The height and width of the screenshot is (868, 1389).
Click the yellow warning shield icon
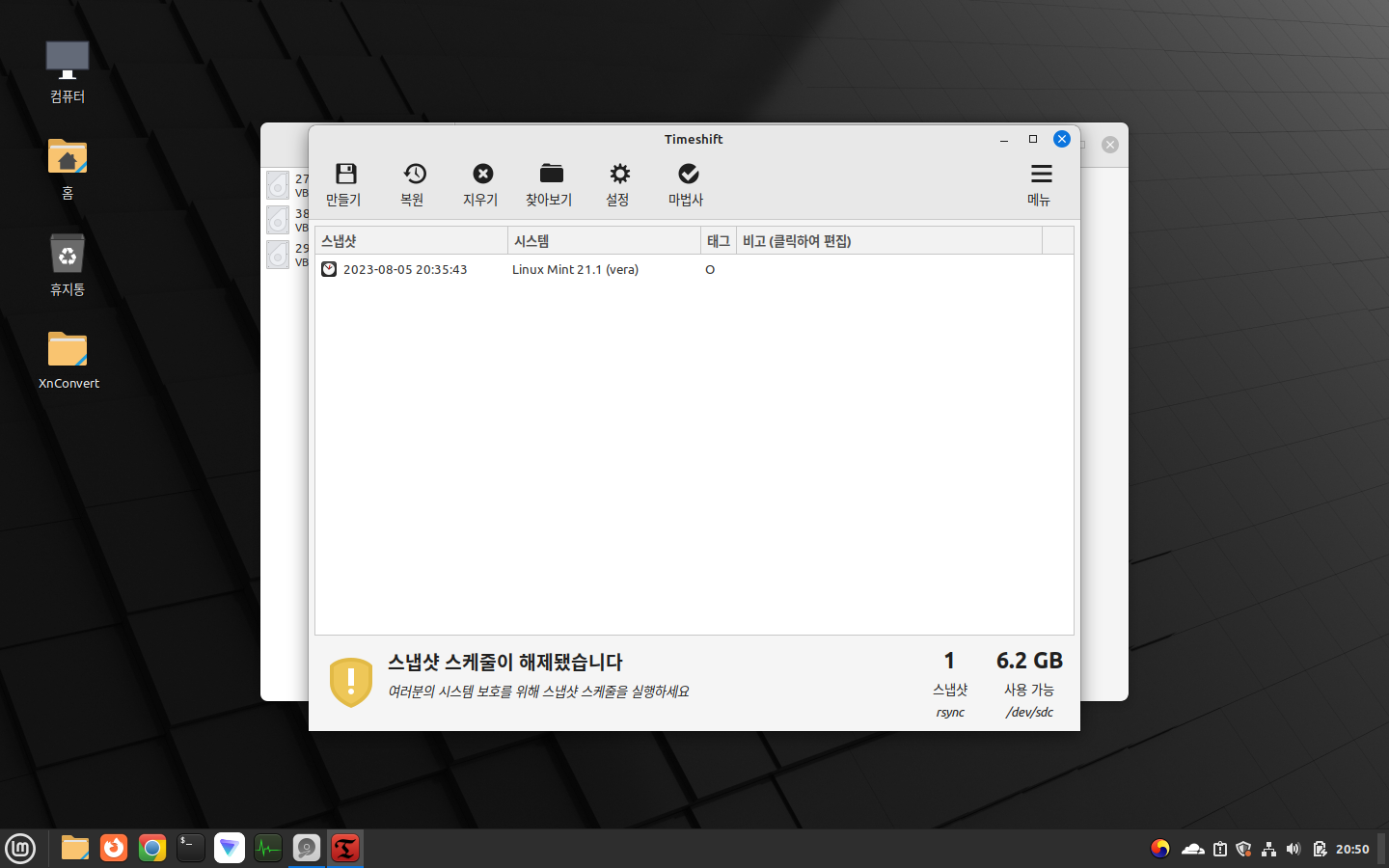(351, 682)
